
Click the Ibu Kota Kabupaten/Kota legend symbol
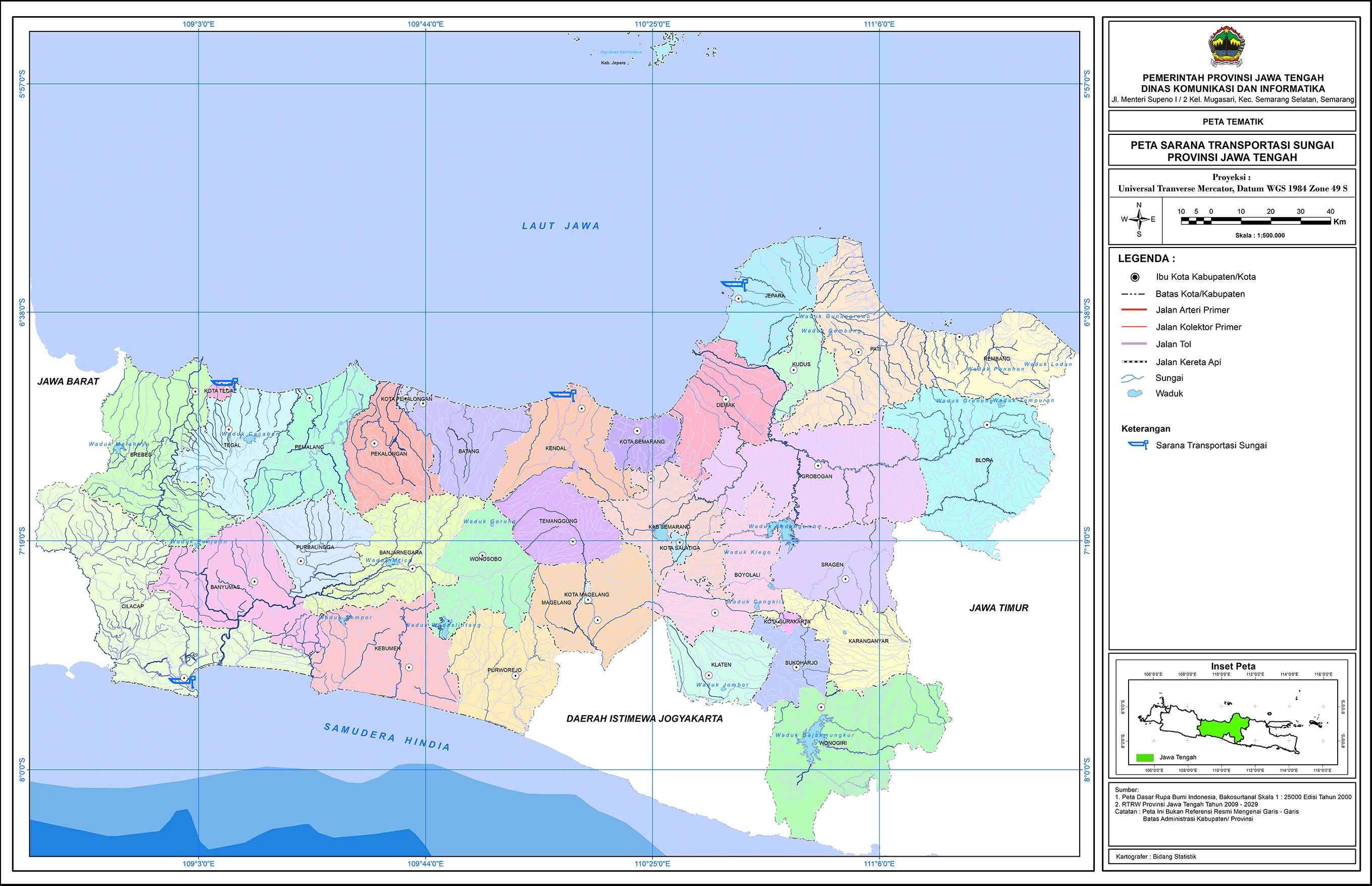tap(1135, 277)
